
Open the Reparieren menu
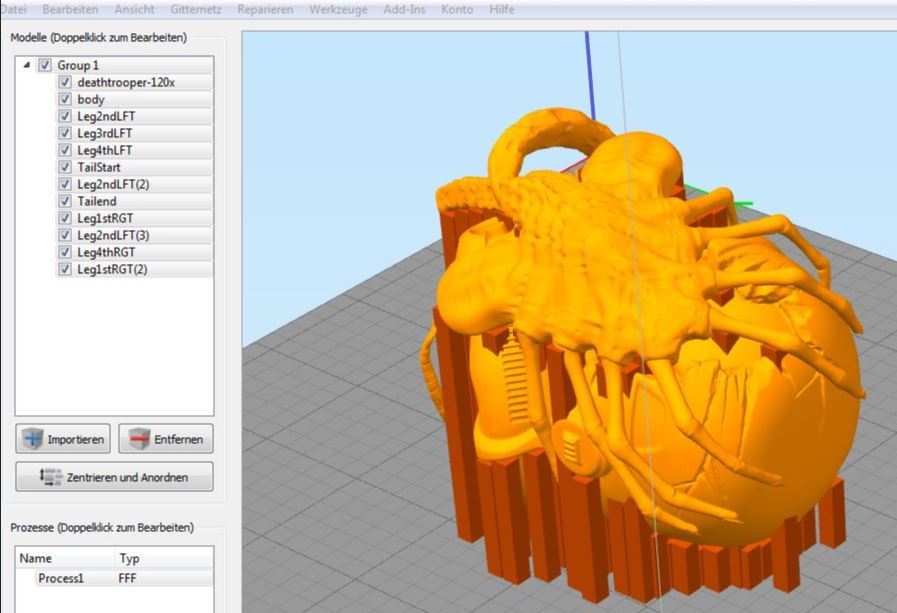(265, 10)
